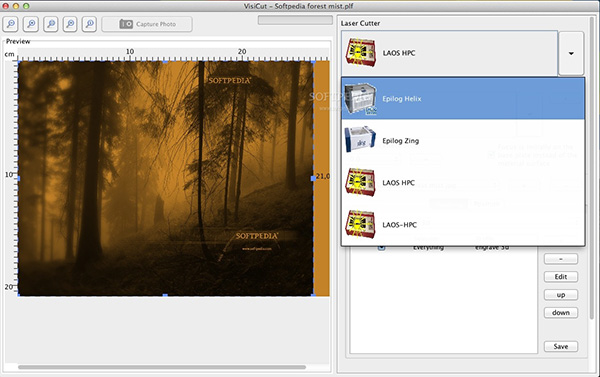Click the Laser Cutter combo box showing LAOS HPC
This screenshot has width=600, height=377.
[x=450, y=53]
